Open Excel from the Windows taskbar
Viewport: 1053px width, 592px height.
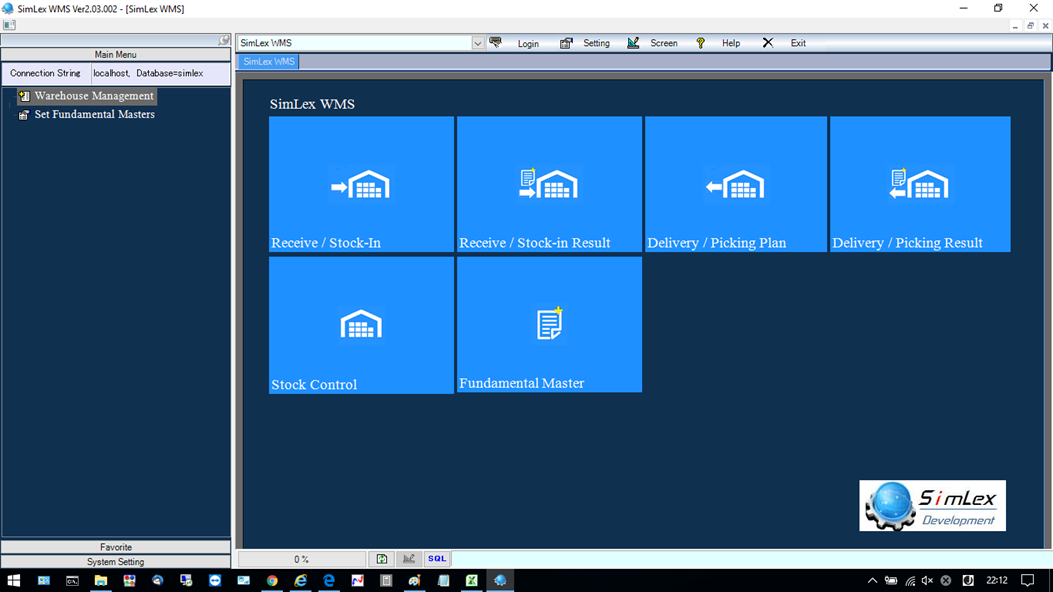(471, 581)
